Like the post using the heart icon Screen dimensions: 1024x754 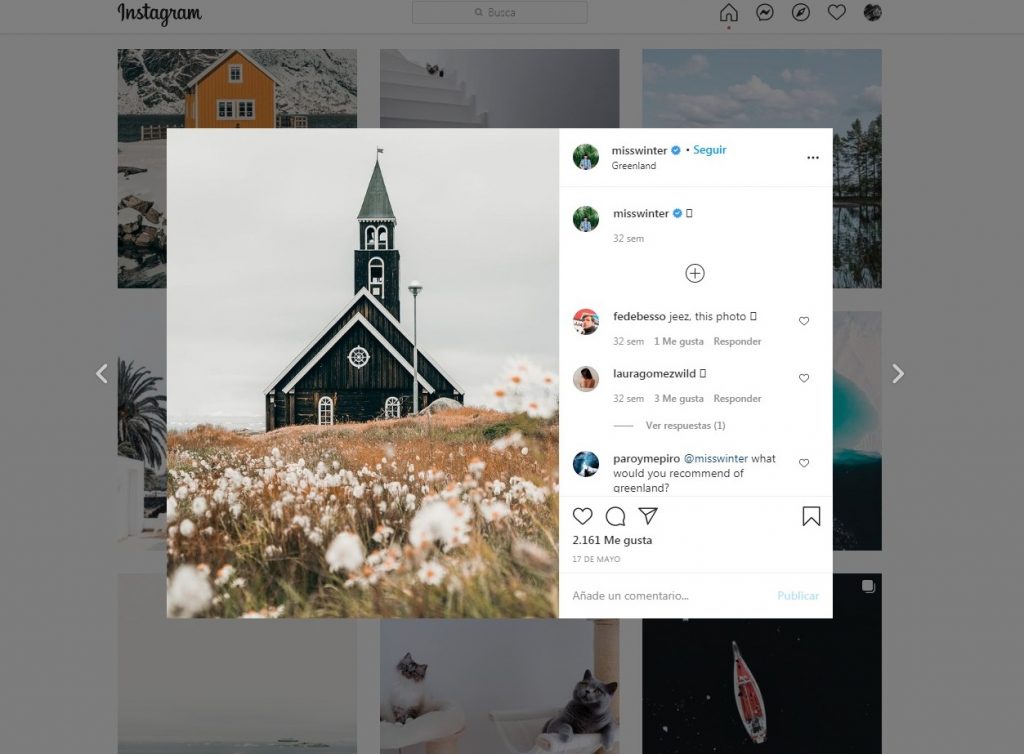pos(583,516)
